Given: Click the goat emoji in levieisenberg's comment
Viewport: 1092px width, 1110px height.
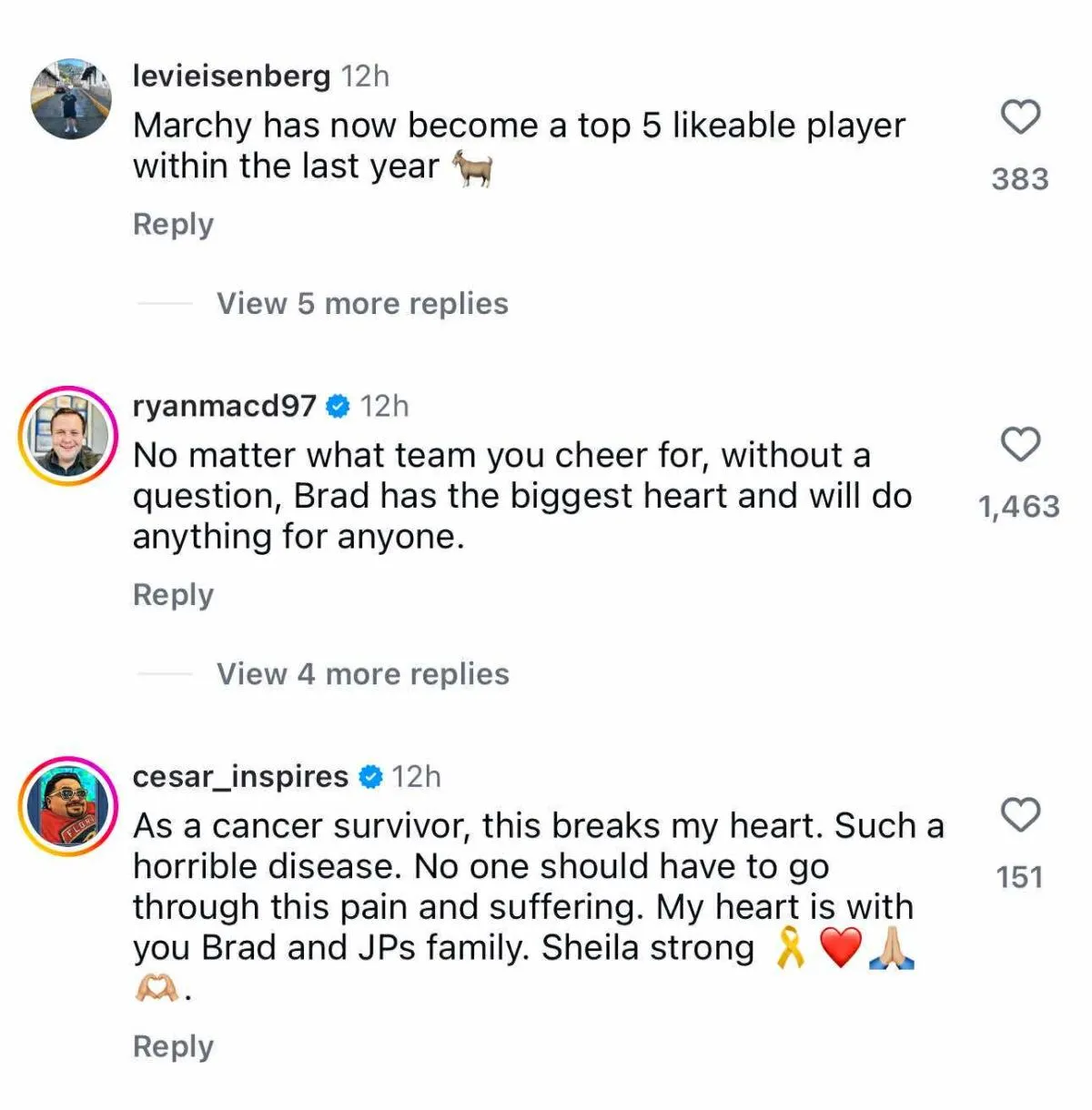Looking at the screenshot, I should [x=475, y=168].
